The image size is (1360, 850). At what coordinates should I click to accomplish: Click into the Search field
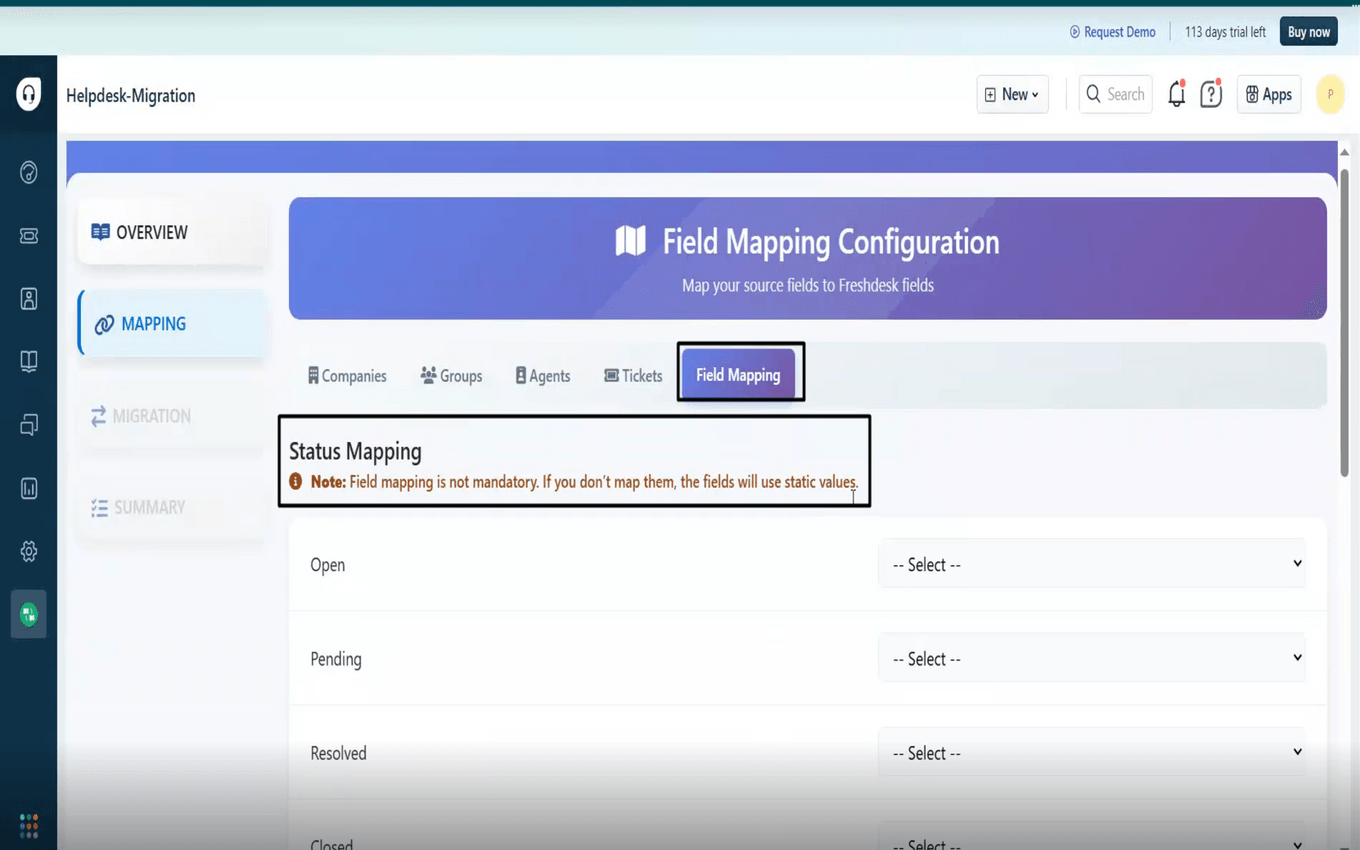[1115, 94]
